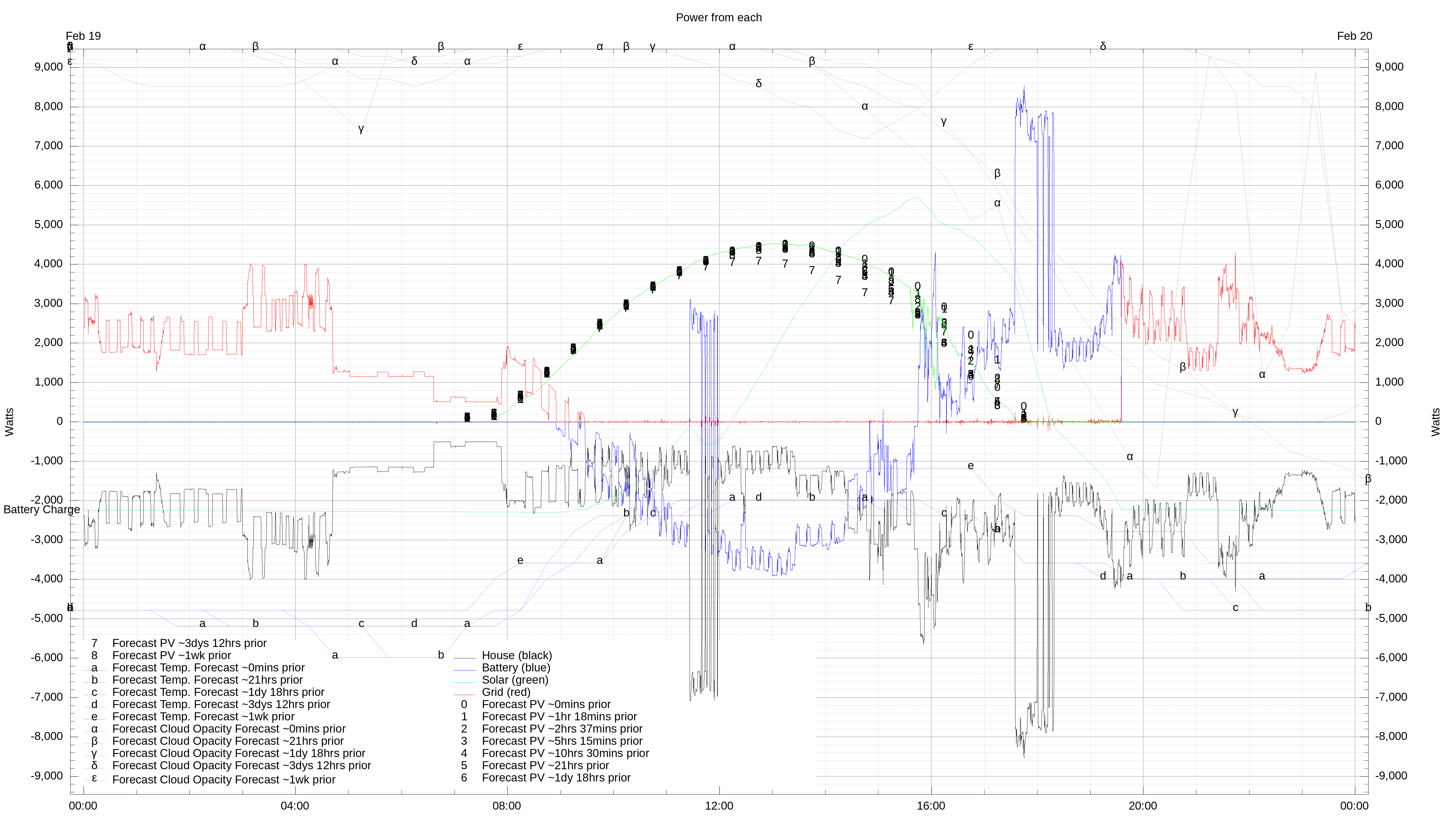Click legend 'Forecast Temp. Forecast ~3dys 12hrs prior'
Viewport: 1456px width, 819px height.
221,704
